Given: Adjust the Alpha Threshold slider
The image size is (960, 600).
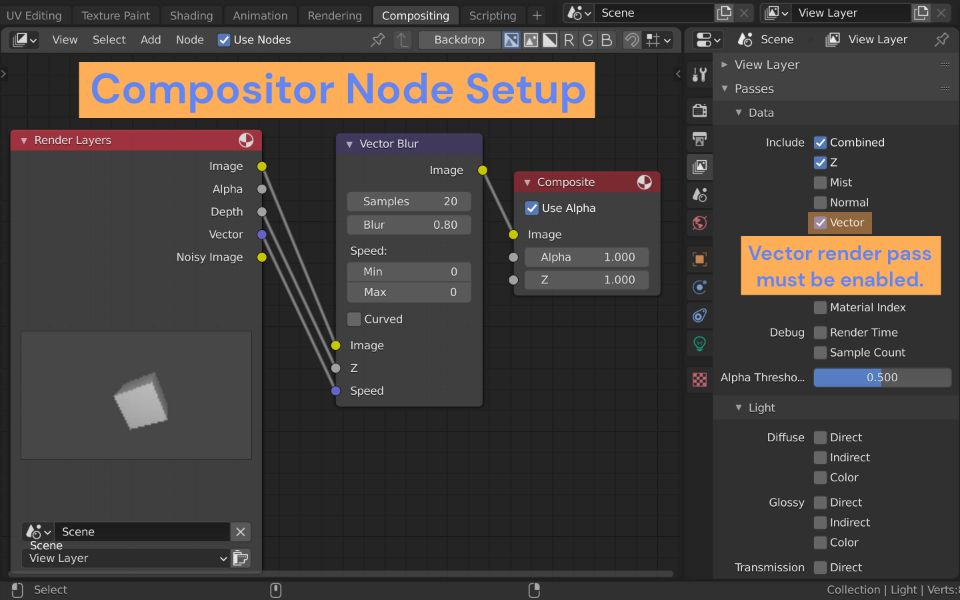Looking at the screenshot, I should [x=881, y=377].
